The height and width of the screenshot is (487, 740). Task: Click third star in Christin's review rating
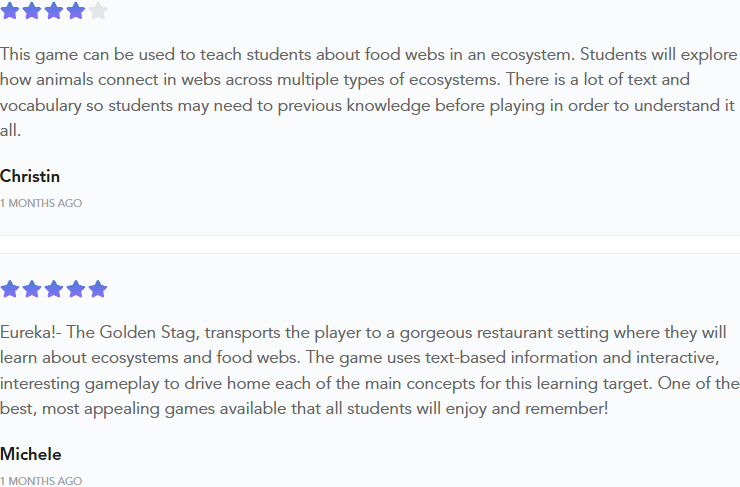coord(54,10)
